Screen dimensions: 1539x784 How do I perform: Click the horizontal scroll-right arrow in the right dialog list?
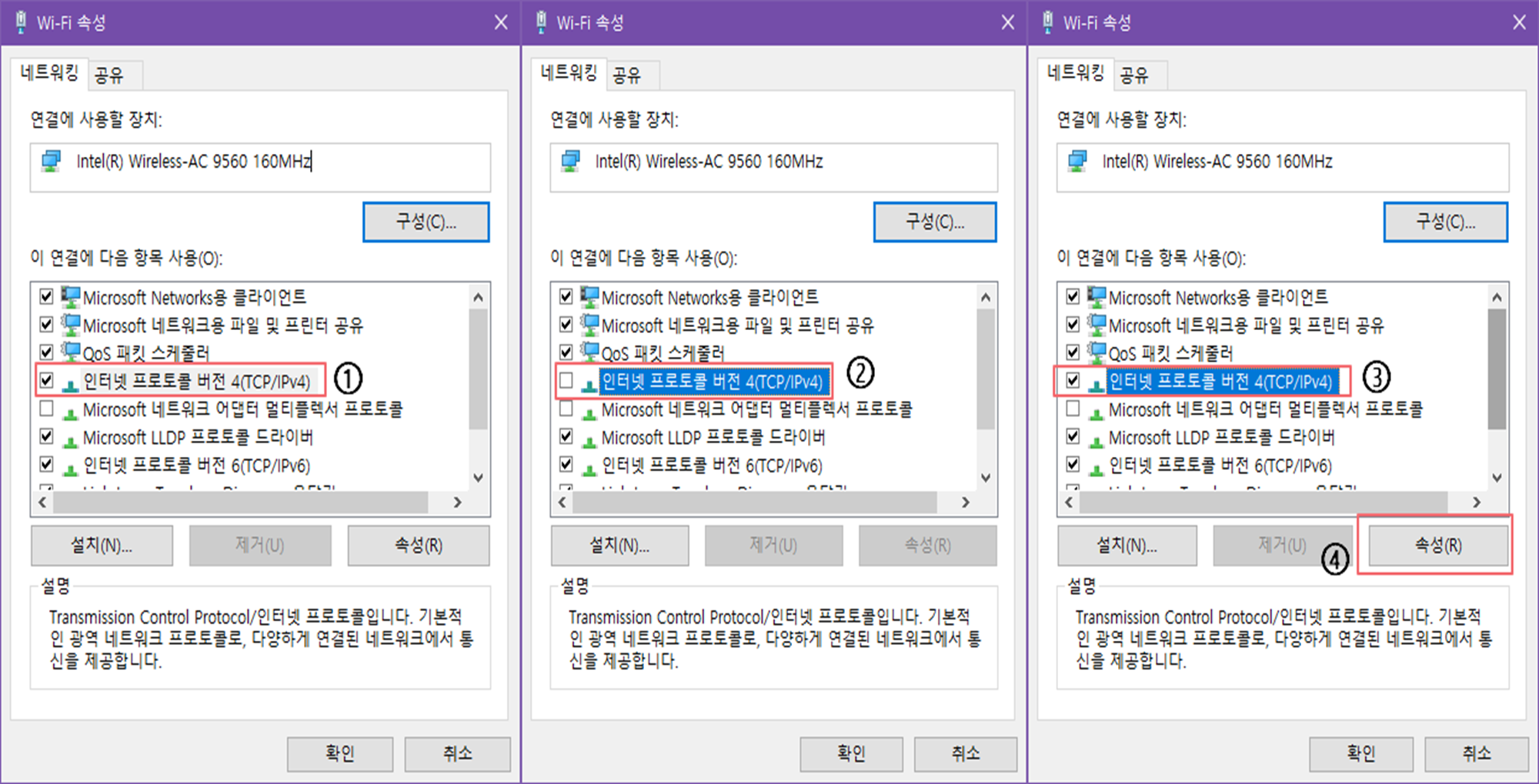(1476, 502)
